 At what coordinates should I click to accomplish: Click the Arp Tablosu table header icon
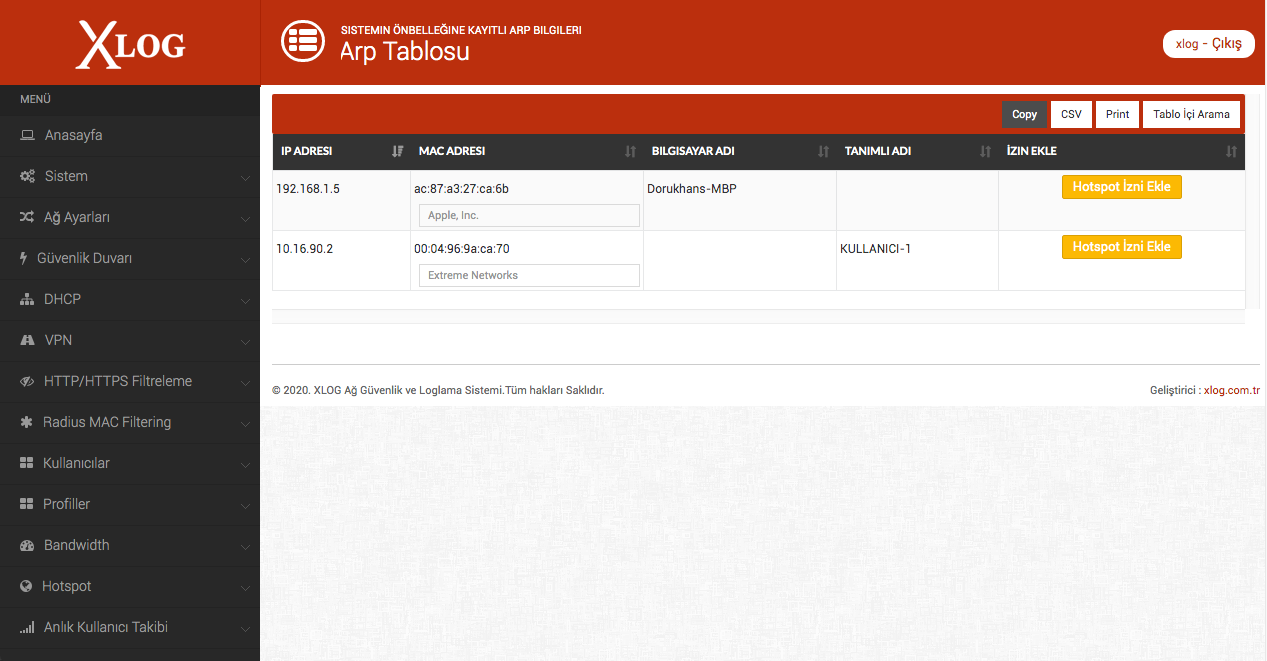pos(302,41)
